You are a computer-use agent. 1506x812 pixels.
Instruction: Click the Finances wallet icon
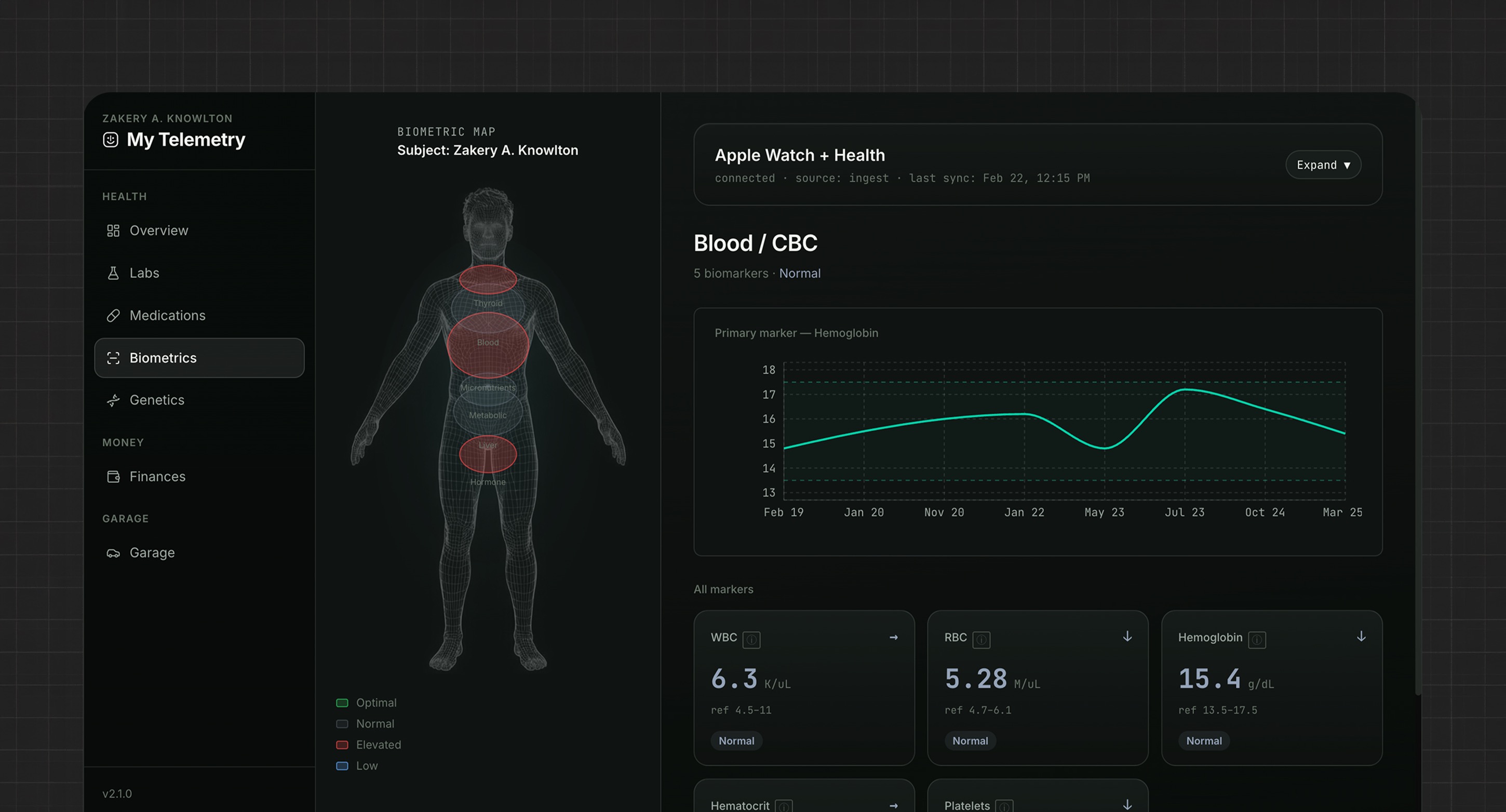click(x=113, y=477)
